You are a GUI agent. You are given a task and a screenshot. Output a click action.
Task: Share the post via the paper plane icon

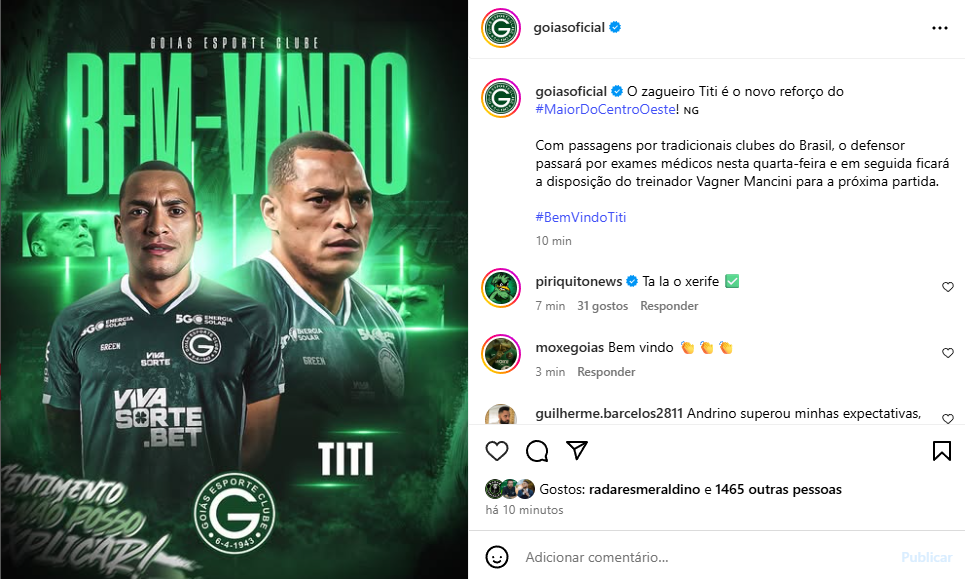point(577,450)
